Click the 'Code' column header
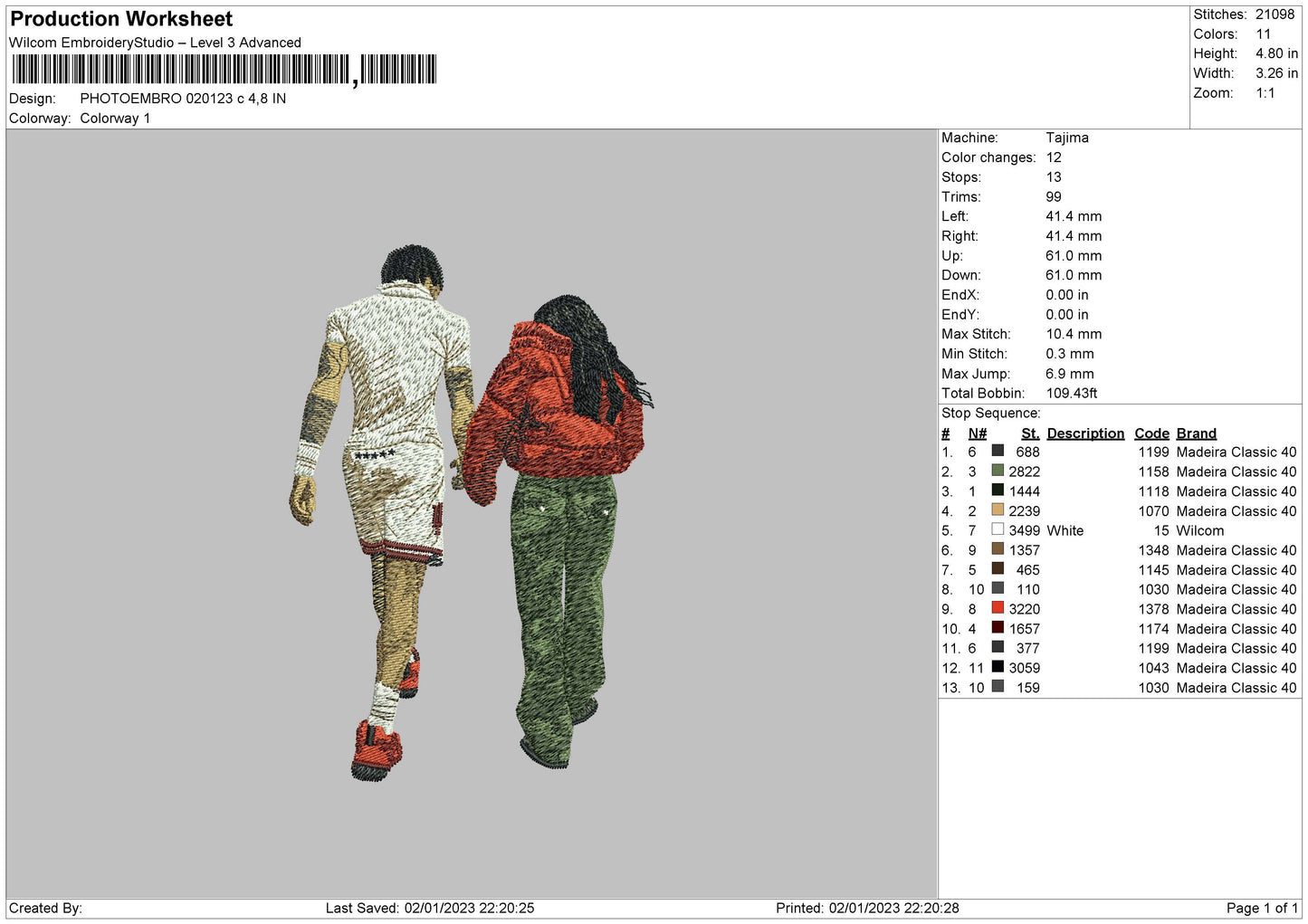Screen dimensions: 1308x924 1152,433
